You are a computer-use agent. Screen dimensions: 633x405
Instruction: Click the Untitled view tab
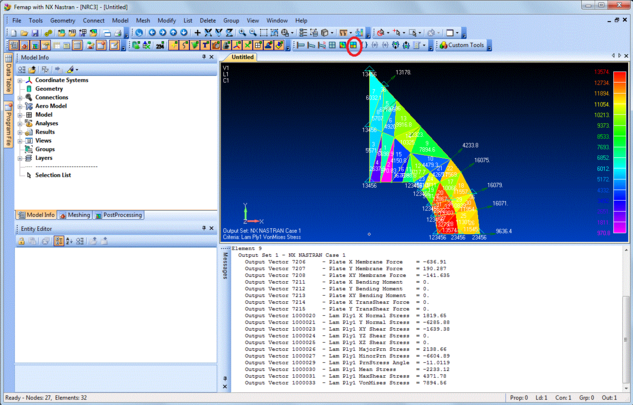point(243,57)
